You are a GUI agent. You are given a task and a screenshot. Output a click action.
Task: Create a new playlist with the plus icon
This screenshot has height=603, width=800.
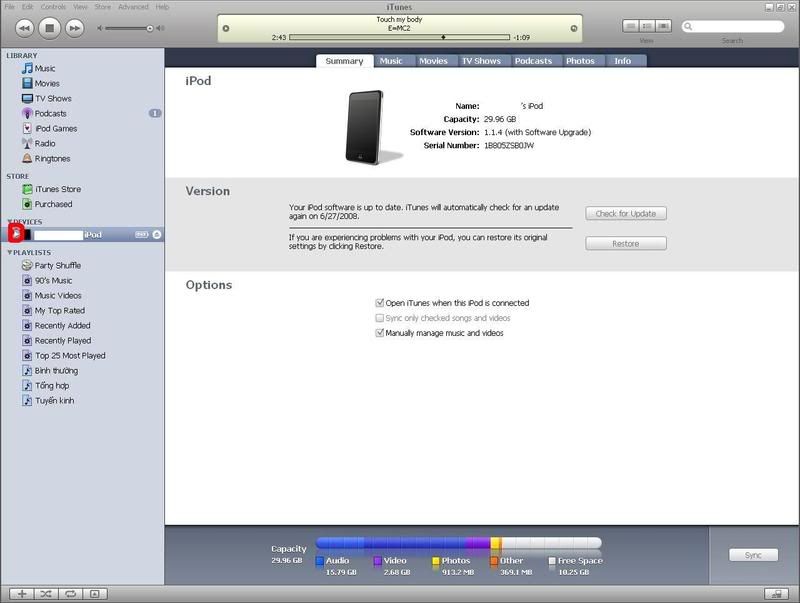[x=22, y=593]
